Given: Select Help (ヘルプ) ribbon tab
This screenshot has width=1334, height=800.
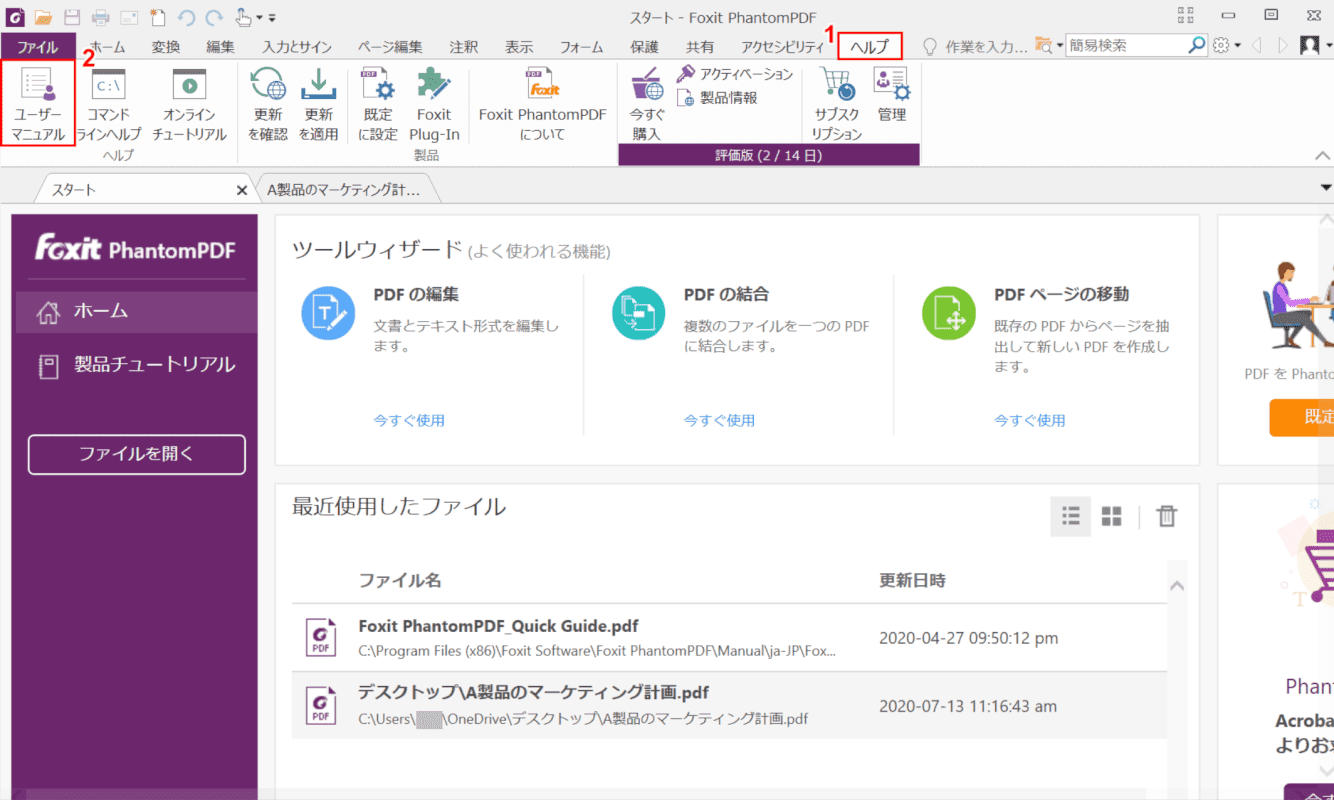Looking at the screenshot, I should [x=869, y=46].
